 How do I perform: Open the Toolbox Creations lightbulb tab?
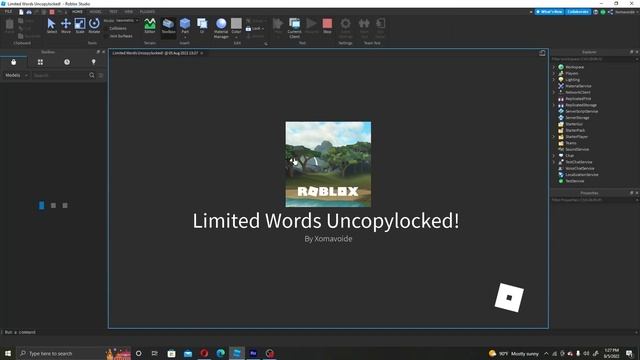click(x=93, y=62)
